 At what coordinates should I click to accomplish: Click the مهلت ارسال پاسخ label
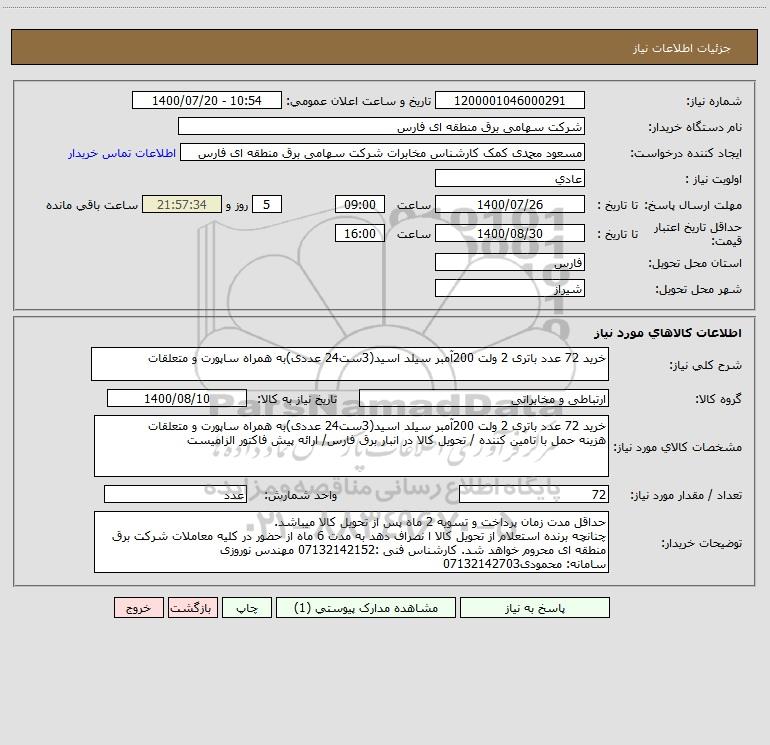(x=693, y=205)
